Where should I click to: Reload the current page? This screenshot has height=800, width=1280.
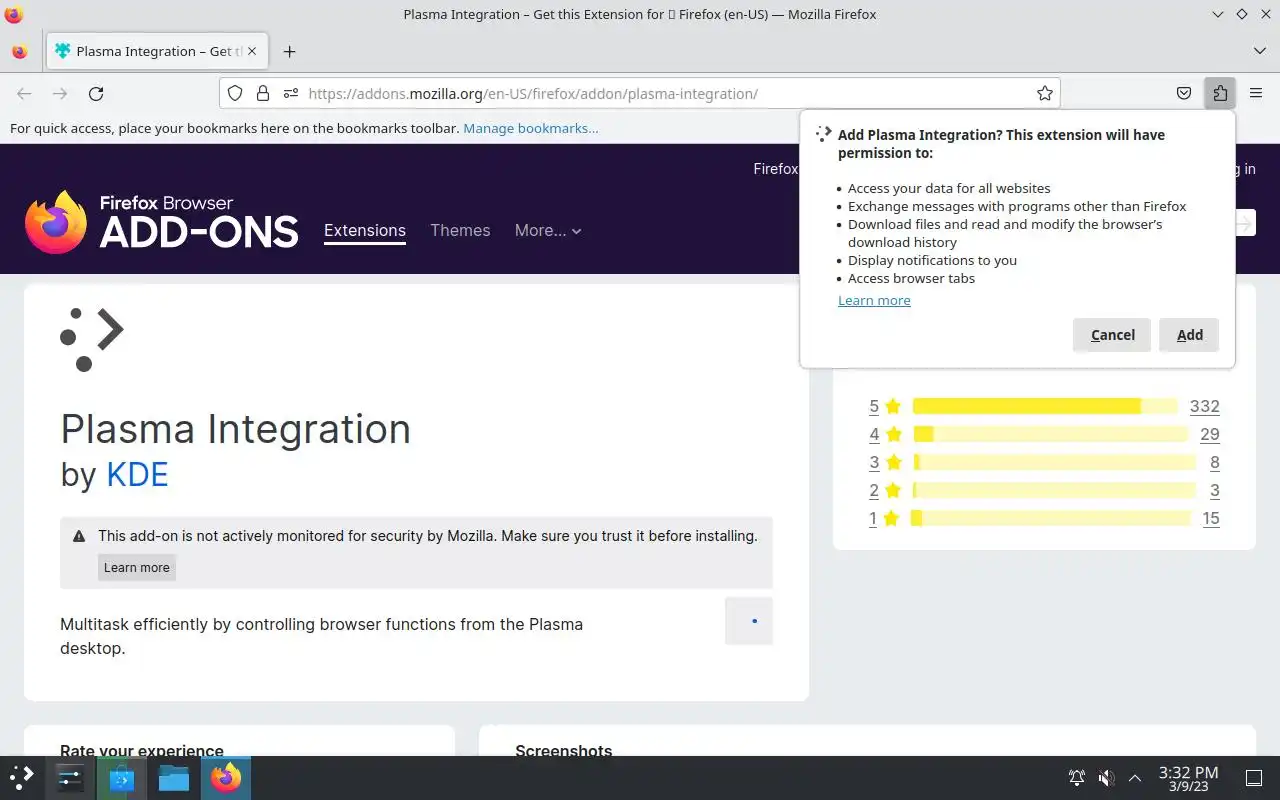pyautogui.click(x=96, y=93)
